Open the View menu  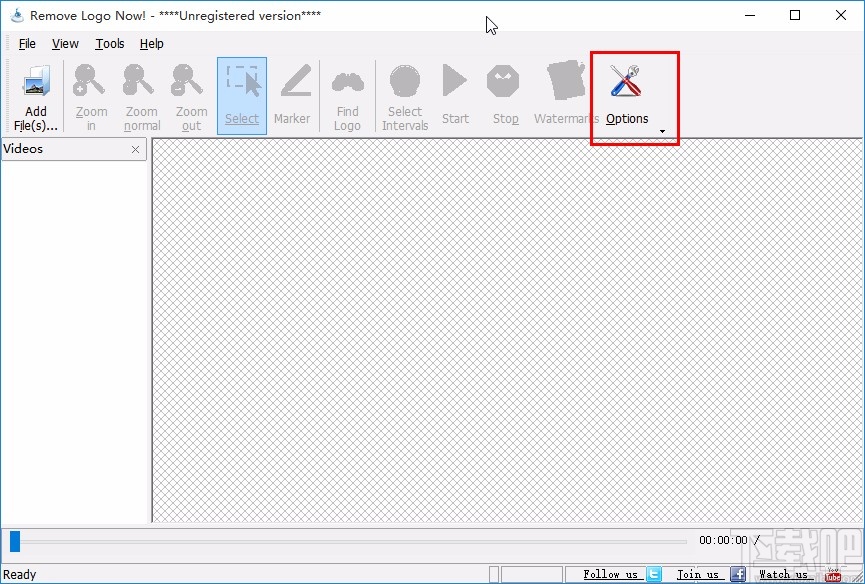64,43
